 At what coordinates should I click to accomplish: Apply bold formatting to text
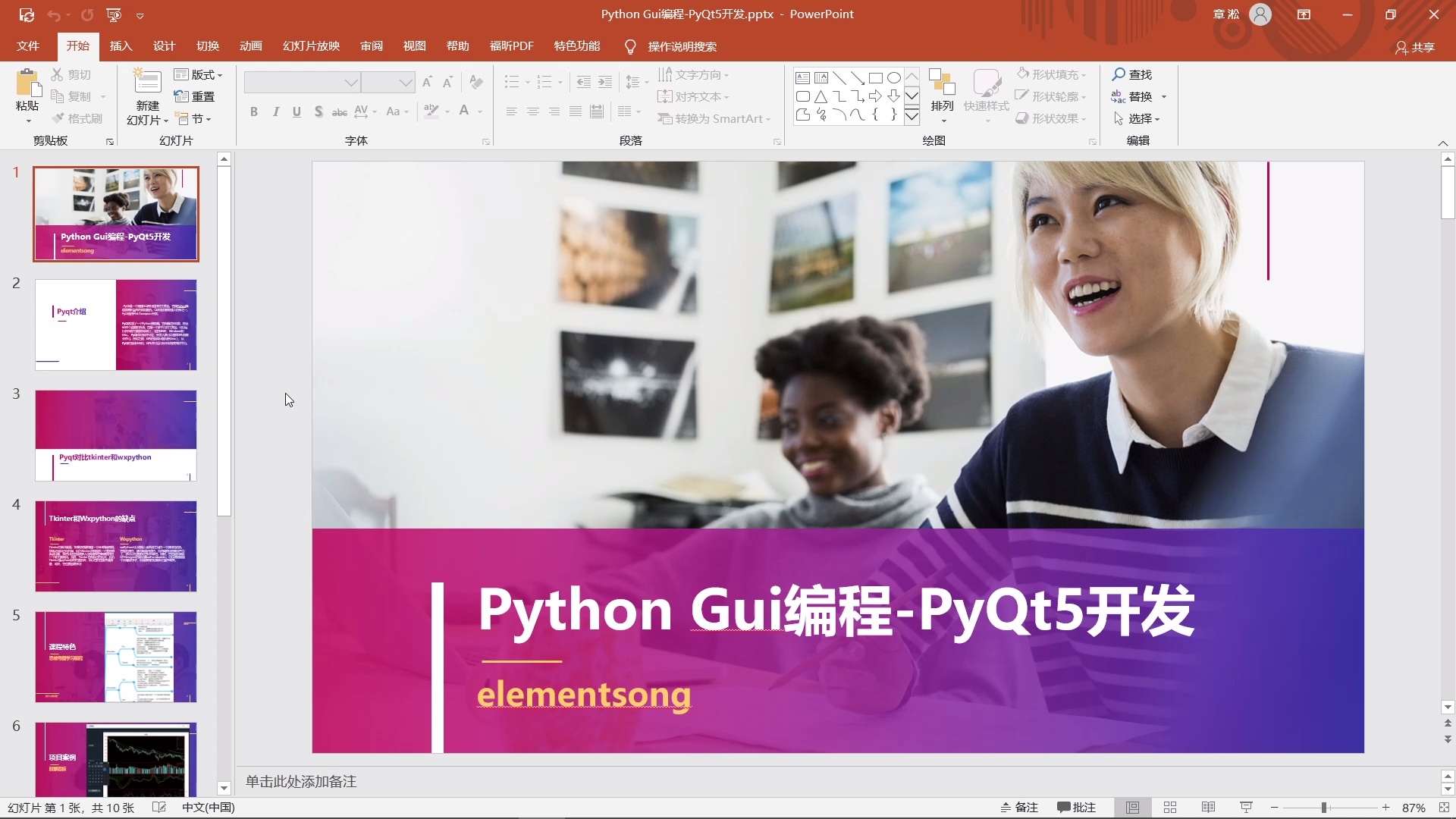(x=254, y=111)
